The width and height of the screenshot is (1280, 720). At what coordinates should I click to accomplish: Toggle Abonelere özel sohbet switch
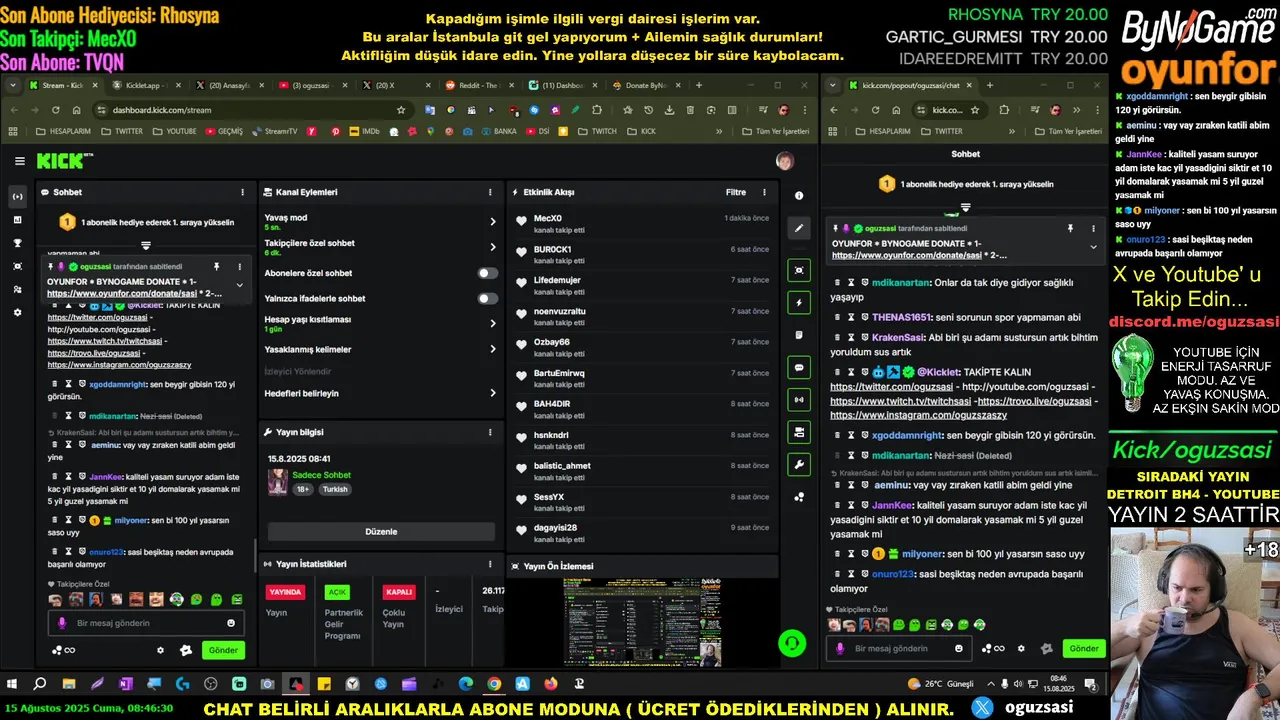(x=487, y=273)
